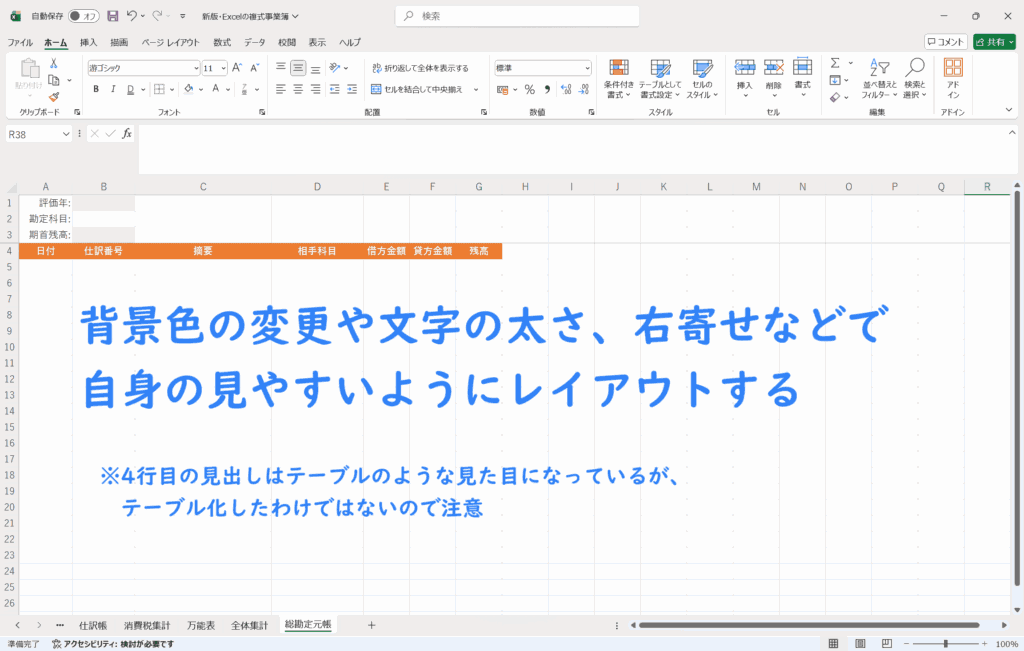This screenshot has width=1024, height=651.
Task: Click the name box showing R38
Action: tap(33, 134)
